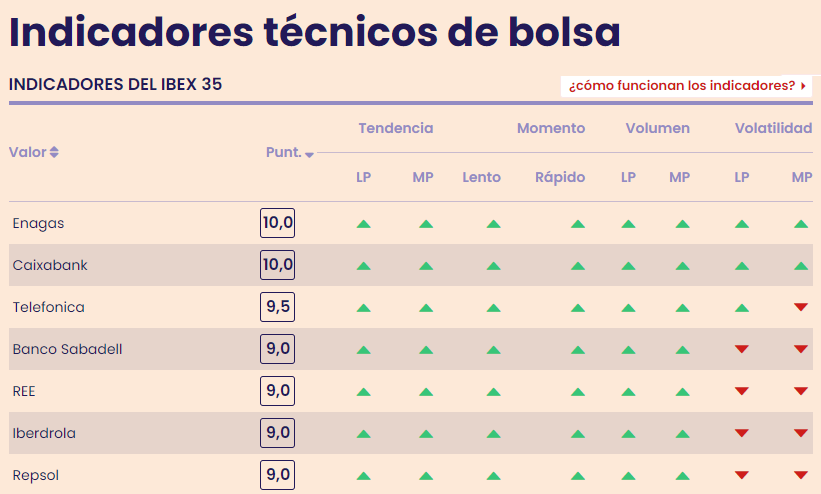
Task: Click Iberdrola 9,0 score box
Action: click(x=277, y=433)
